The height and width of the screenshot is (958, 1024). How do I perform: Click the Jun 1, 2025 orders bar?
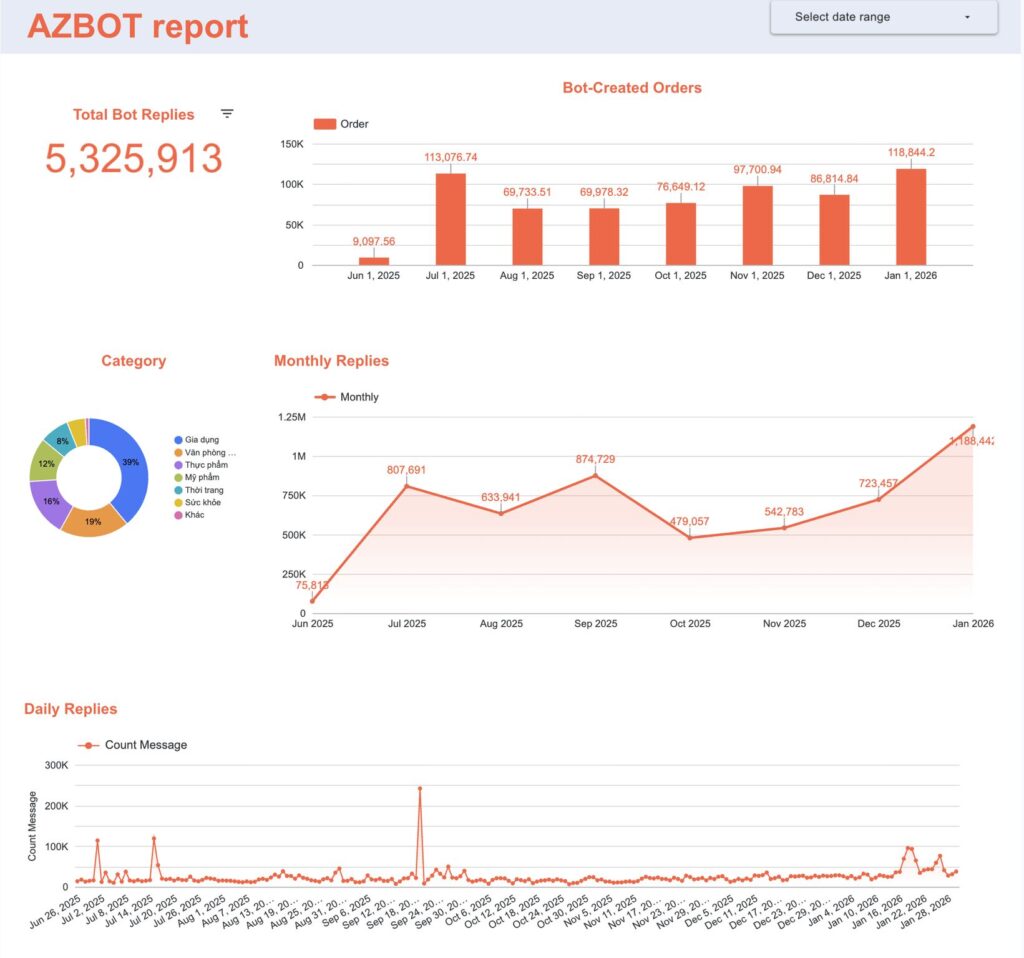[374, 261]
